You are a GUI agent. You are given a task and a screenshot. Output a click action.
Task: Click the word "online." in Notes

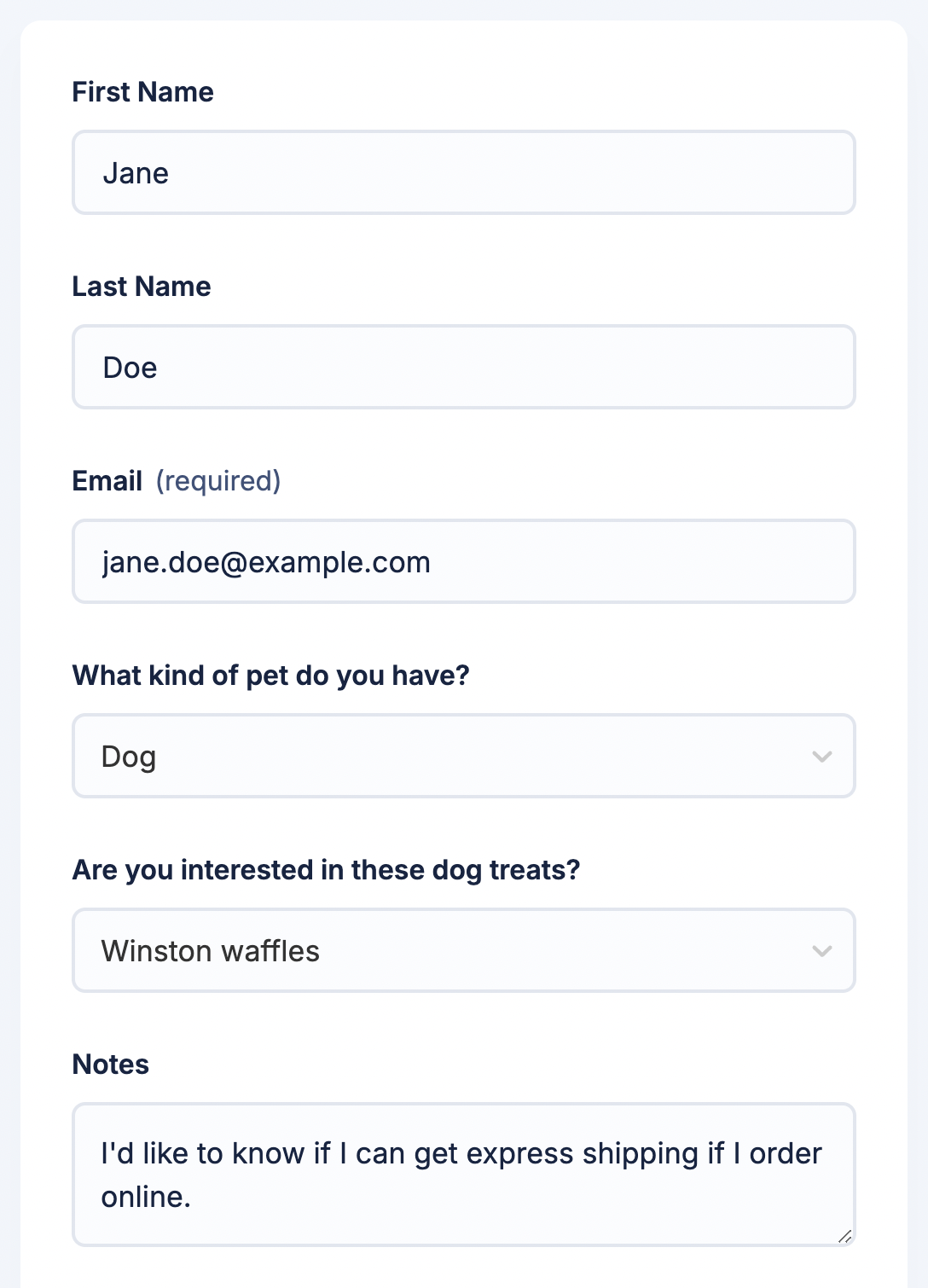146,1197
